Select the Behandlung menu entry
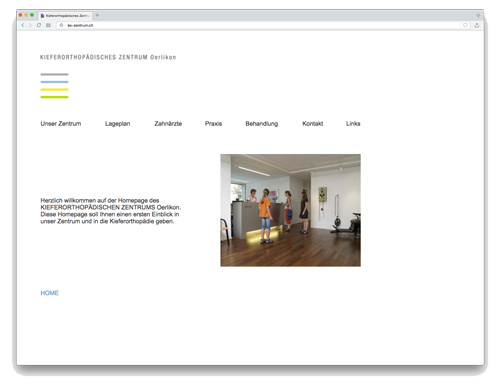The image size is (500, 388). pos(262,124)
